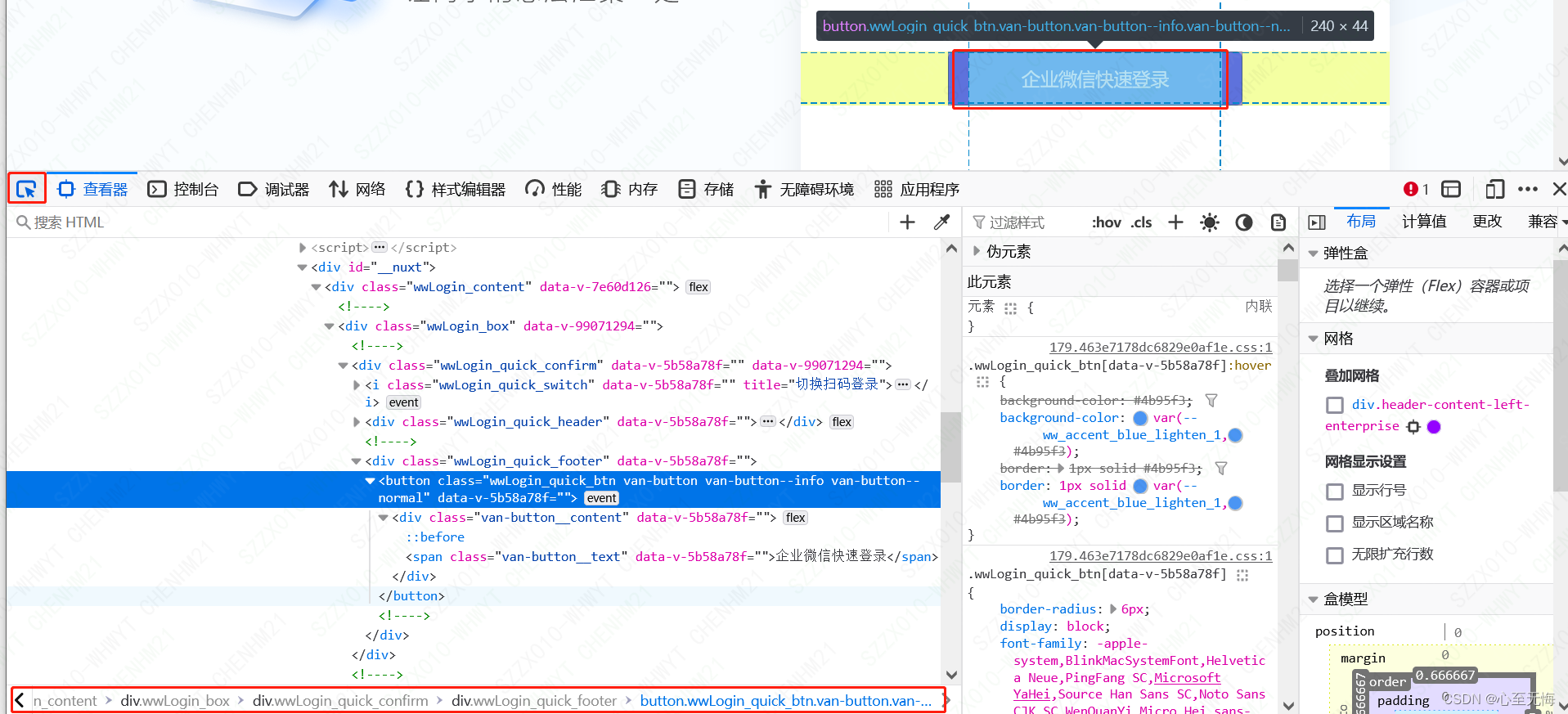Screen dimensions: 1568x714
Task: Open the 性能 performance tab
Action: pyautogui.click(x=554, y=189)
